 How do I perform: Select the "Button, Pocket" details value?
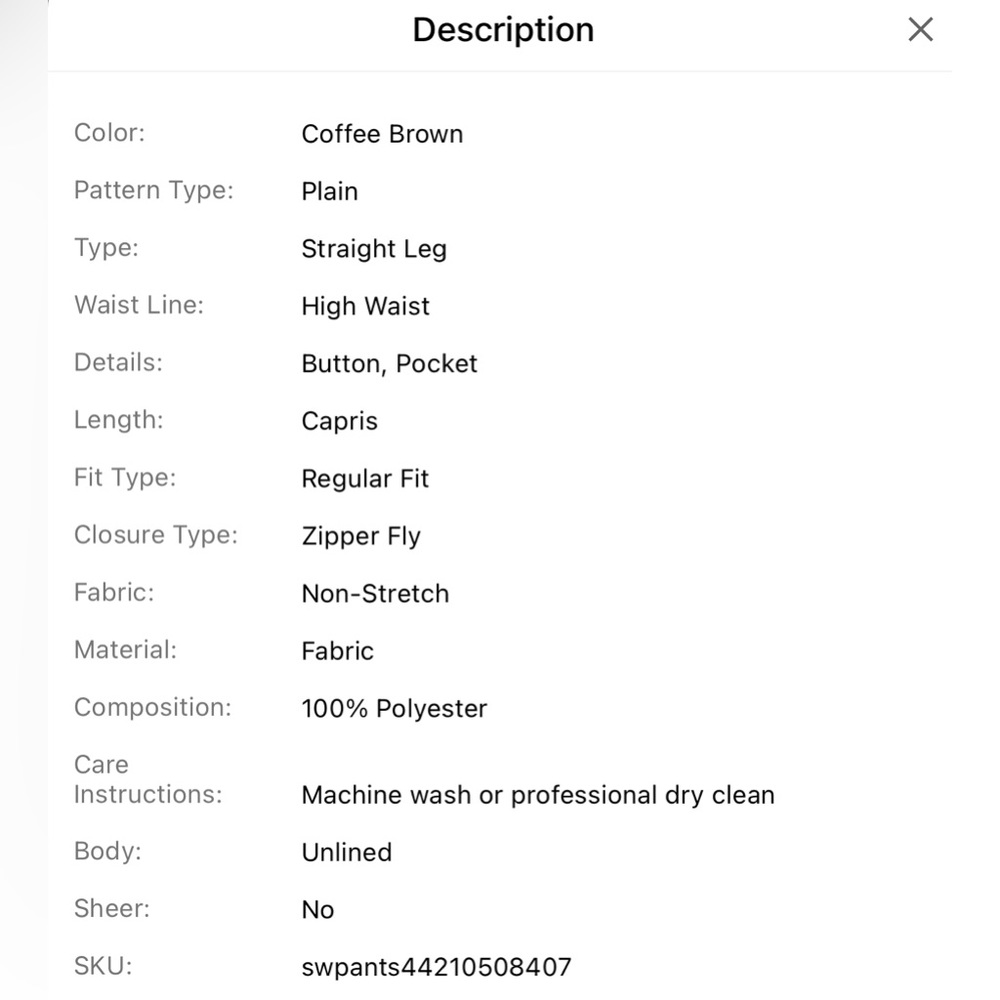390,364
